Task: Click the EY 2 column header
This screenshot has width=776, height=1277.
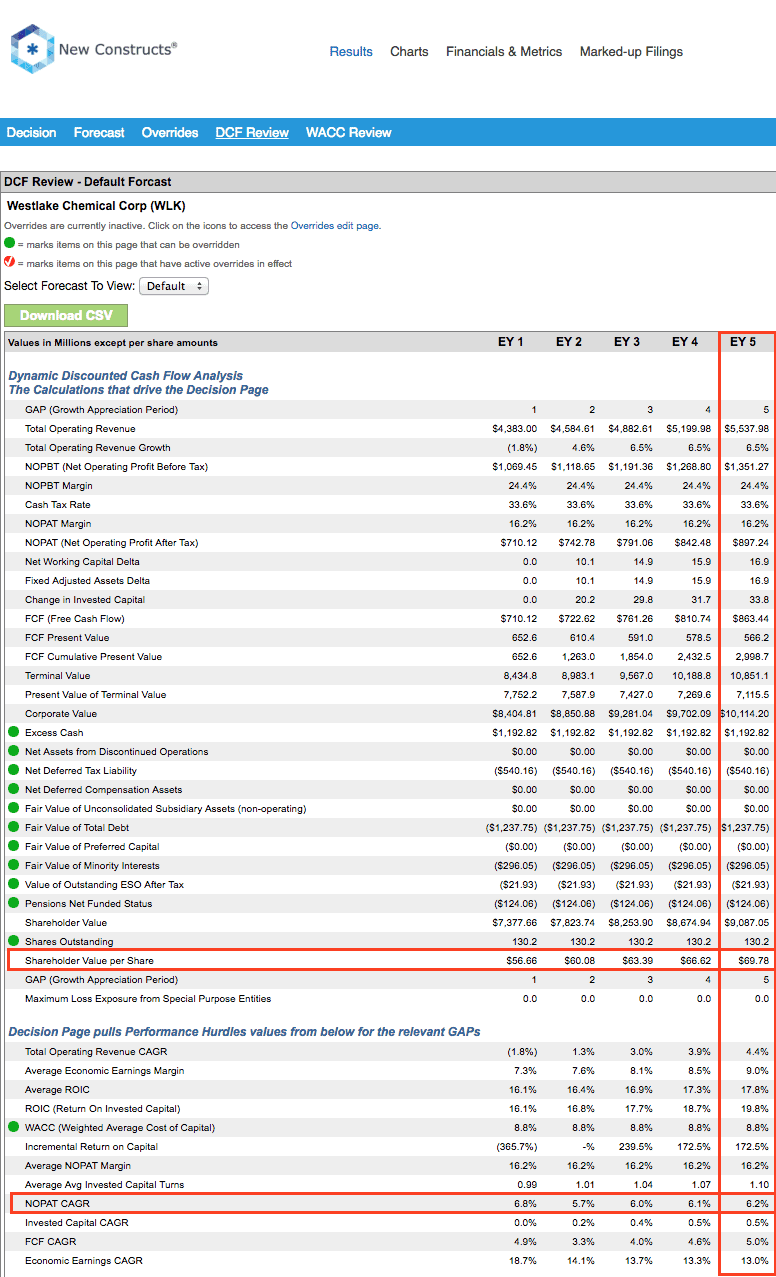Action: (x=569, y=342)
